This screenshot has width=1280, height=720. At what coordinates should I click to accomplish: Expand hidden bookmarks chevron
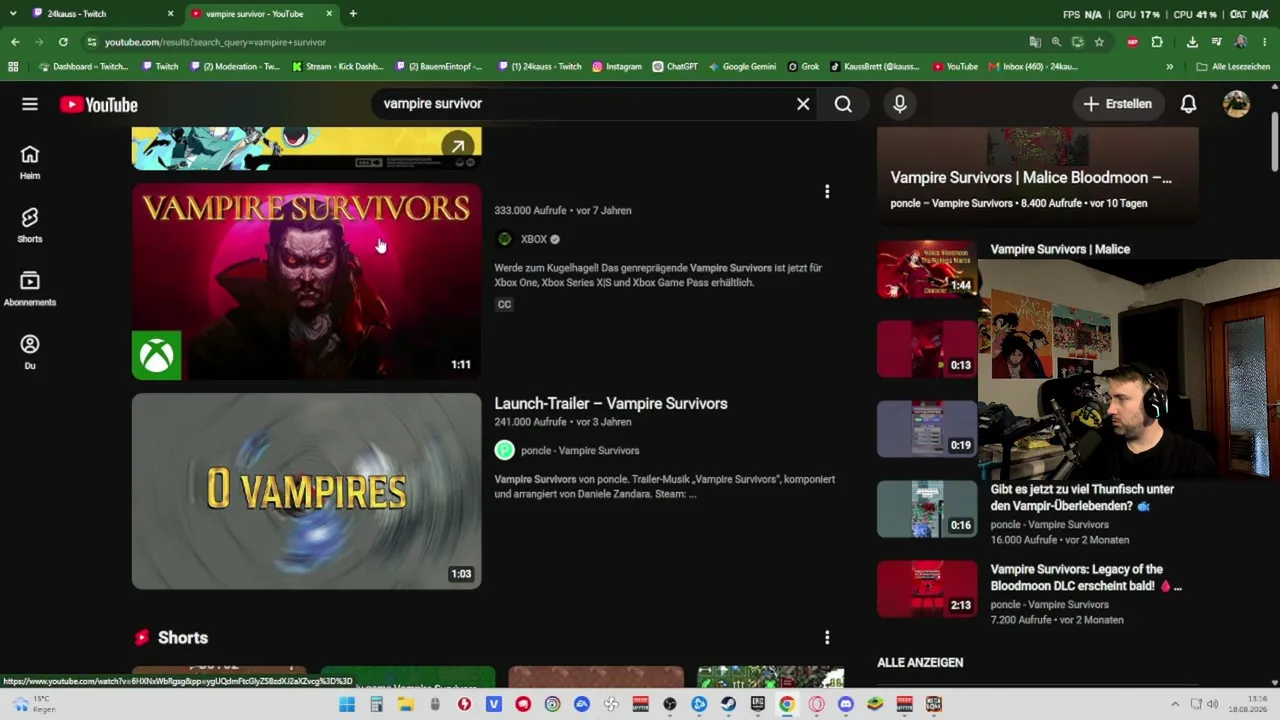pyautogui.click(x=1169, y=67)
